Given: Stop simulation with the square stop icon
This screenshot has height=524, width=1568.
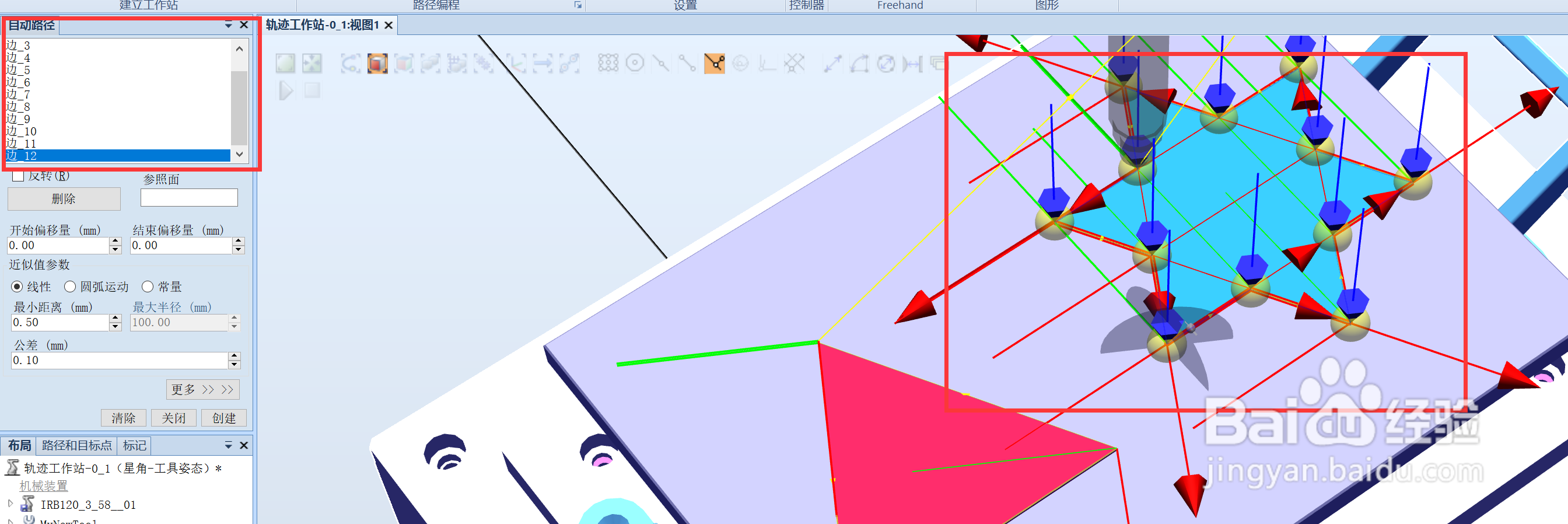Looking at the screenshot, I should [x=312, y=90].
